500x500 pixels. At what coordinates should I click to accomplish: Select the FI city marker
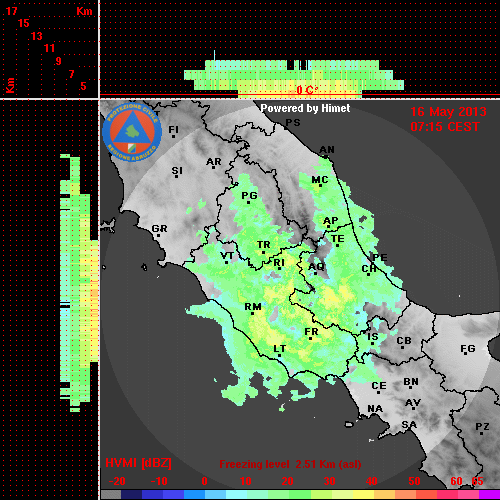[173, 131]
